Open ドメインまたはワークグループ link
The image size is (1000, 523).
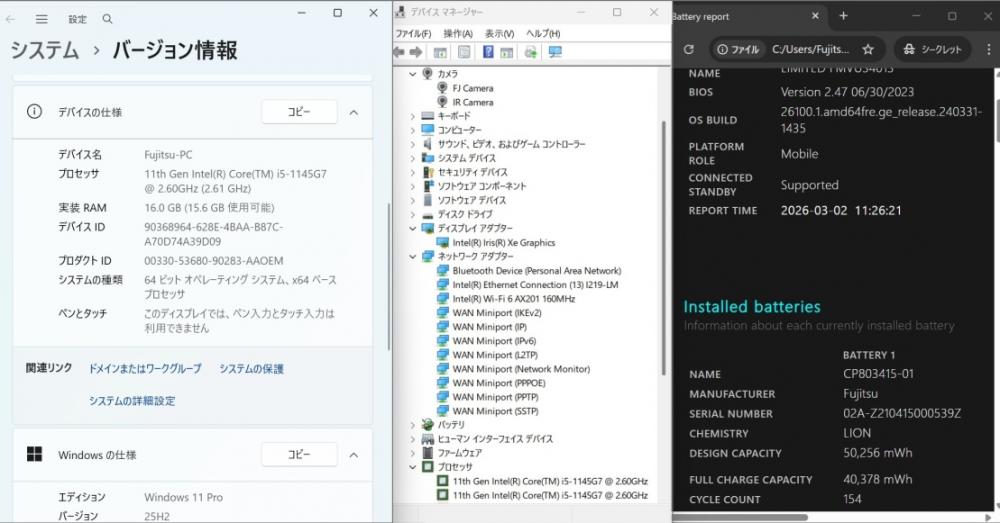tap(145, 369)
